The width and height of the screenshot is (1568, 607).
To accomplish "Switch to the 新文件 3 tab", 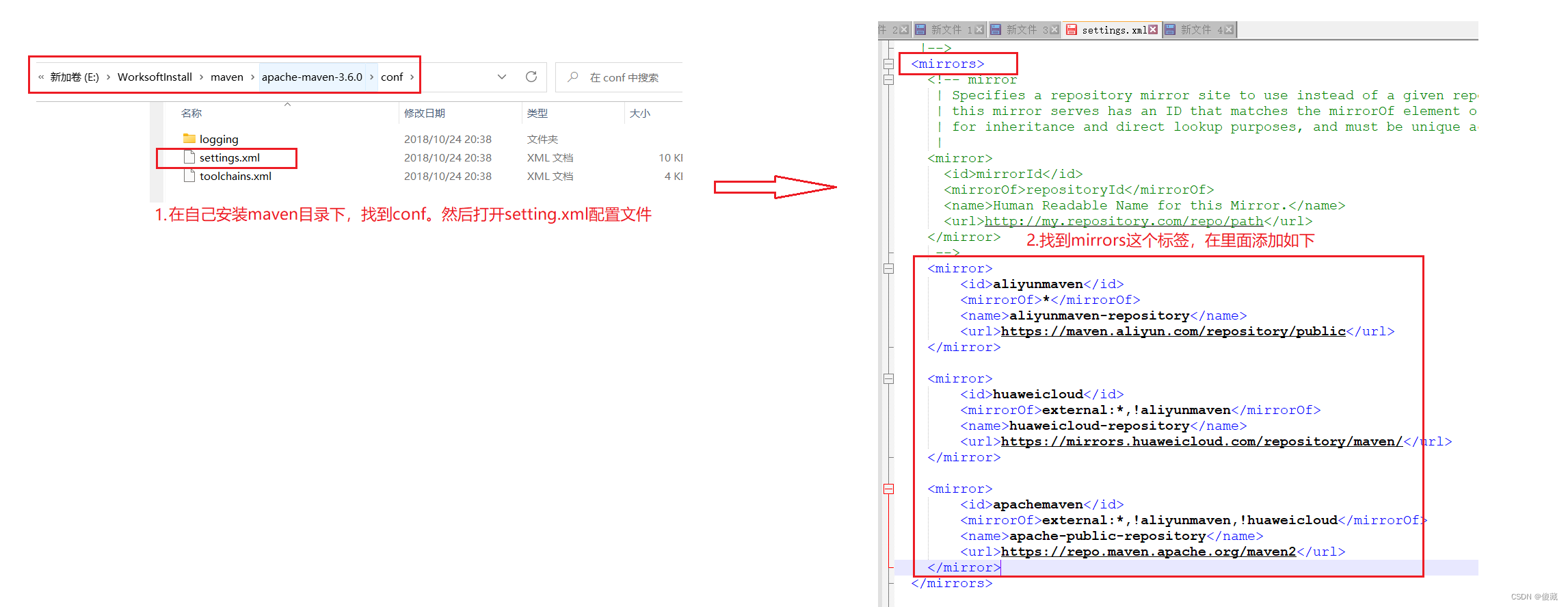I will pyautogui.click(x=1024, y=29).
